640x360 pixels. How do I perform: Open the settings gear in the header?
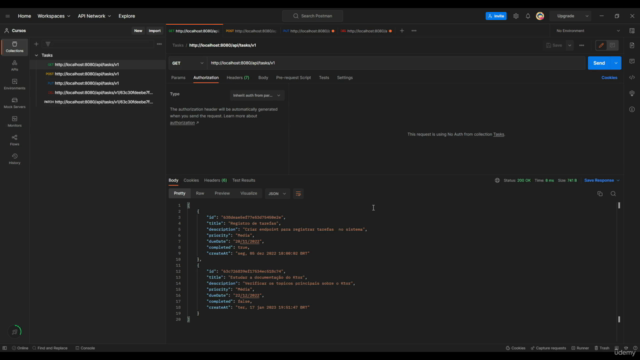click(x=516, y=16)
